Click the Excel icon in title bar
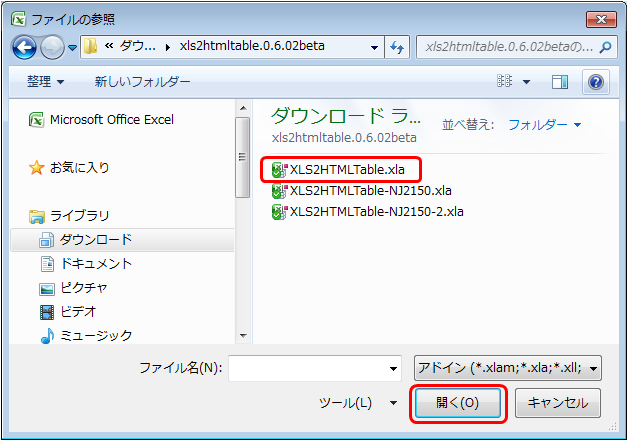This screenshot has width=628, height=441. 19,19
